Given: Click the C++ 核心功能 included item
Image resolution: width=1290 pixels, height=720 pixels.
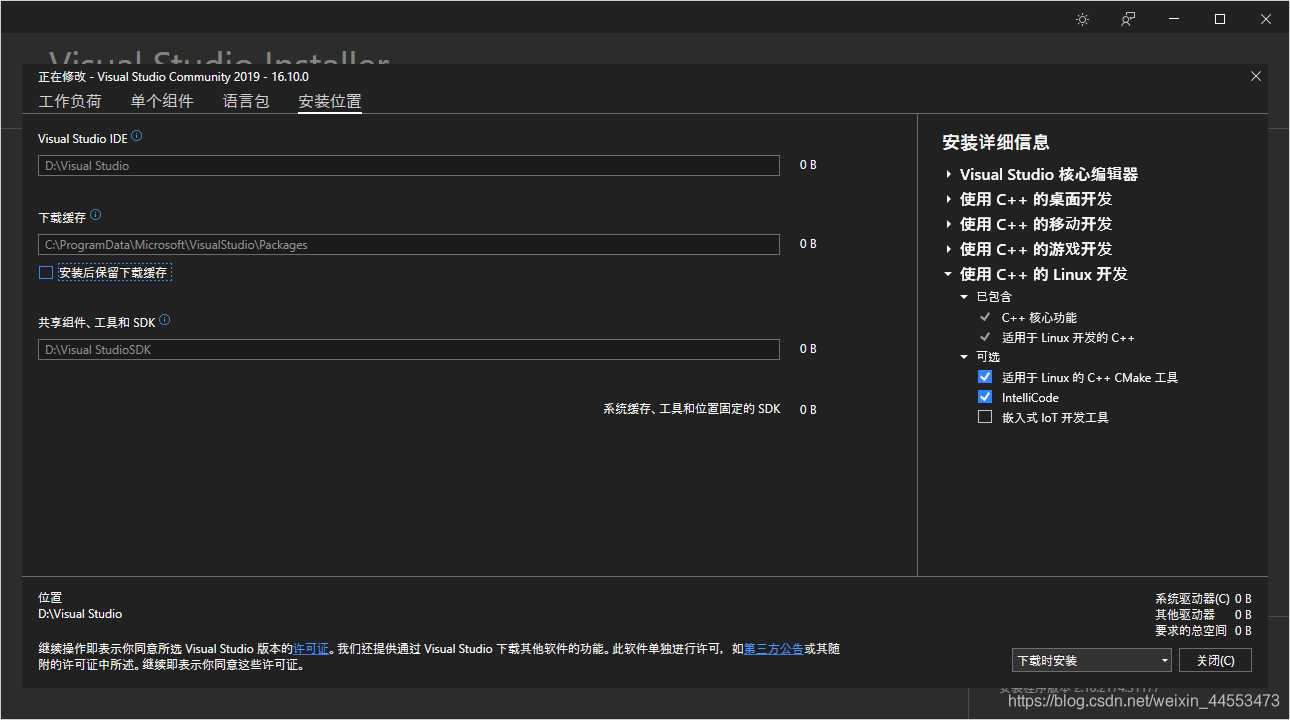Looking at the screenshot, I should (x=1039, y=317).
